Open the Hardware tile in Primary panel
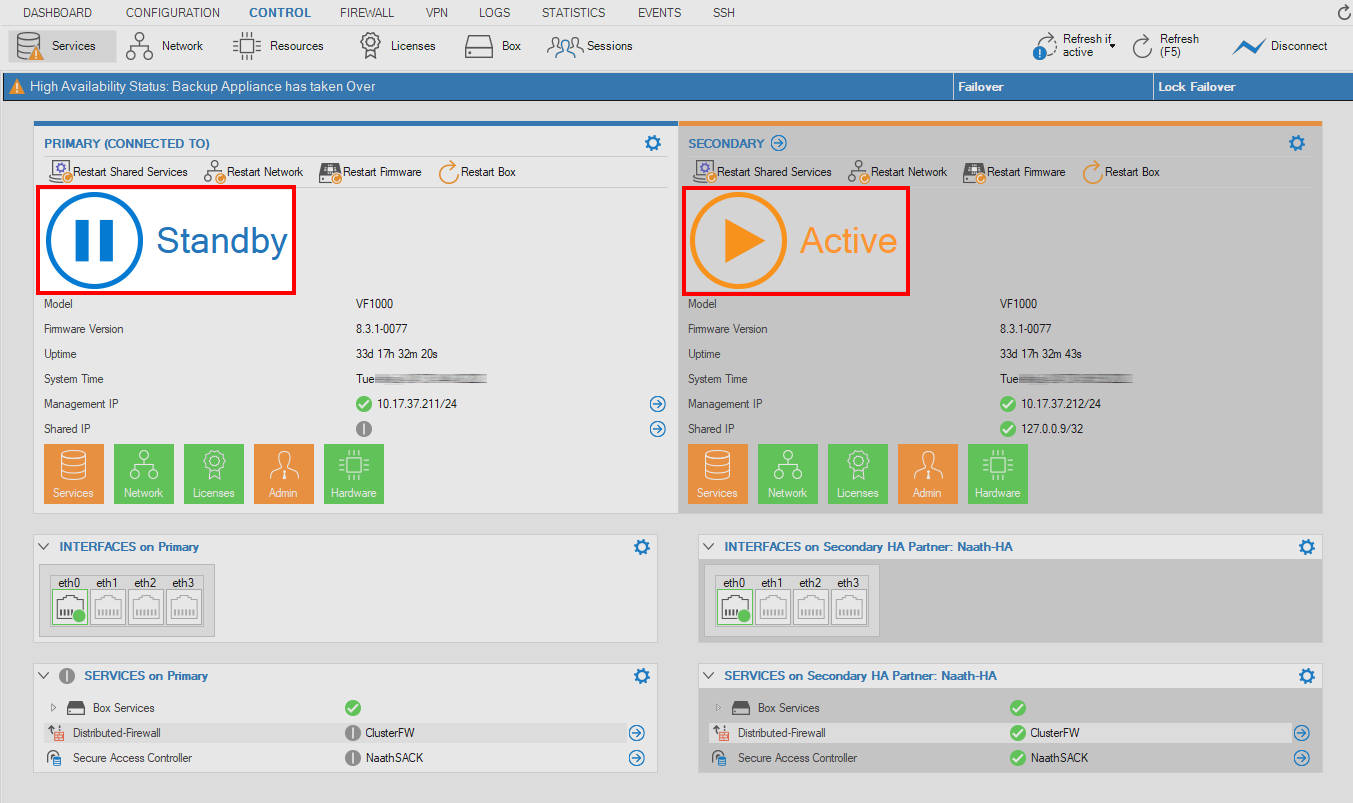This screenshot has width=1353, height=803. coord(354,473)
